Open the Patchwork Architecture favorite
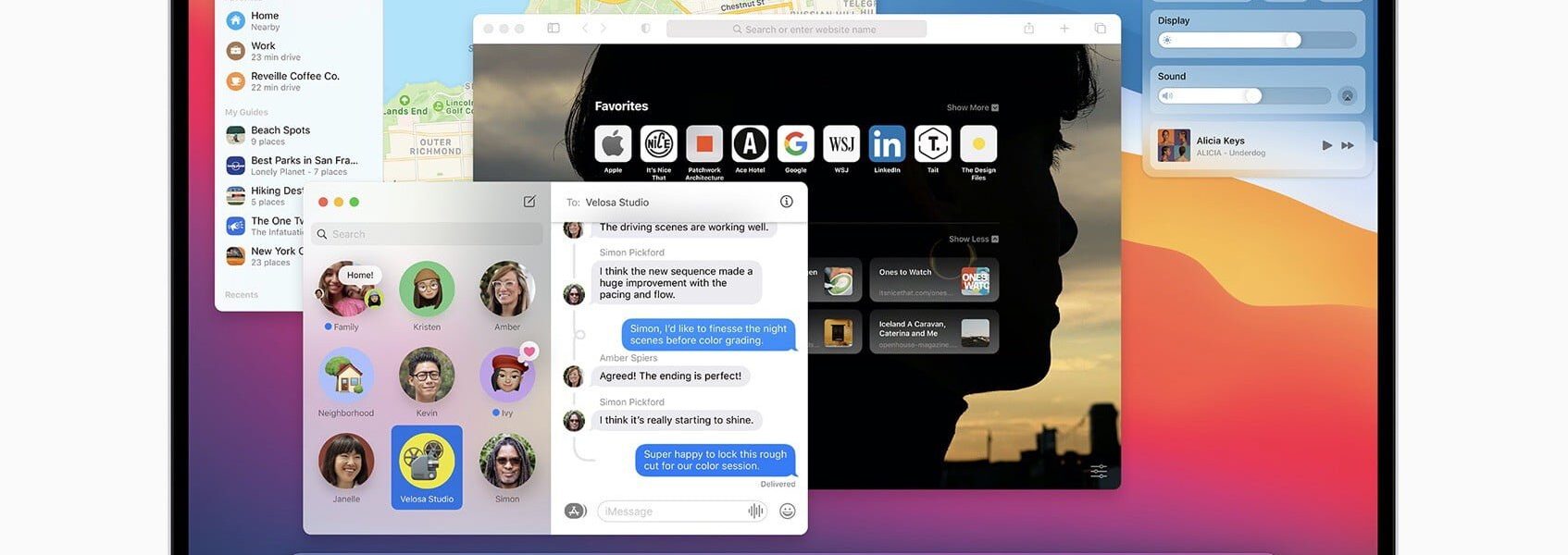 coord(704,144)
